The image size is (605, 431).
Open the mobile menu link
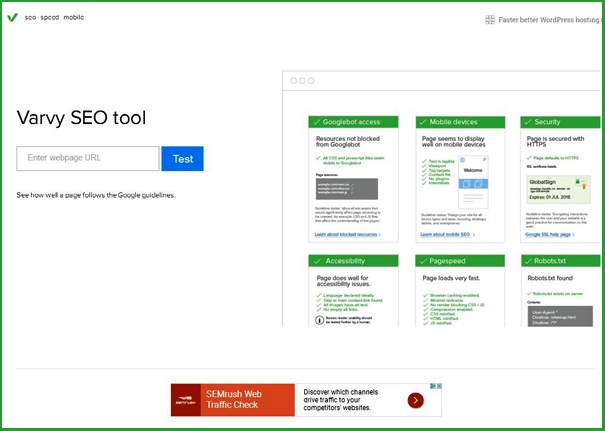coord(74,17)
